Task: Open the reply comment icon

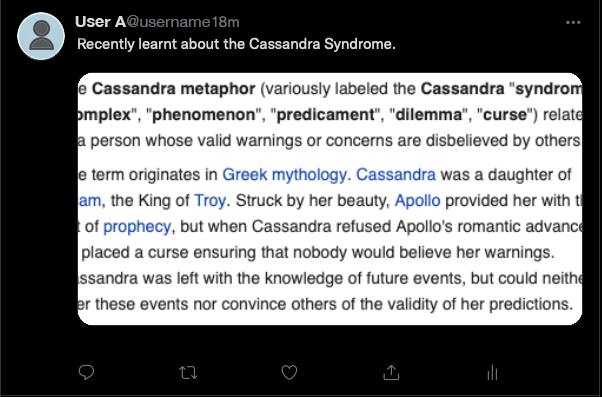Action: tap(86, 372)
